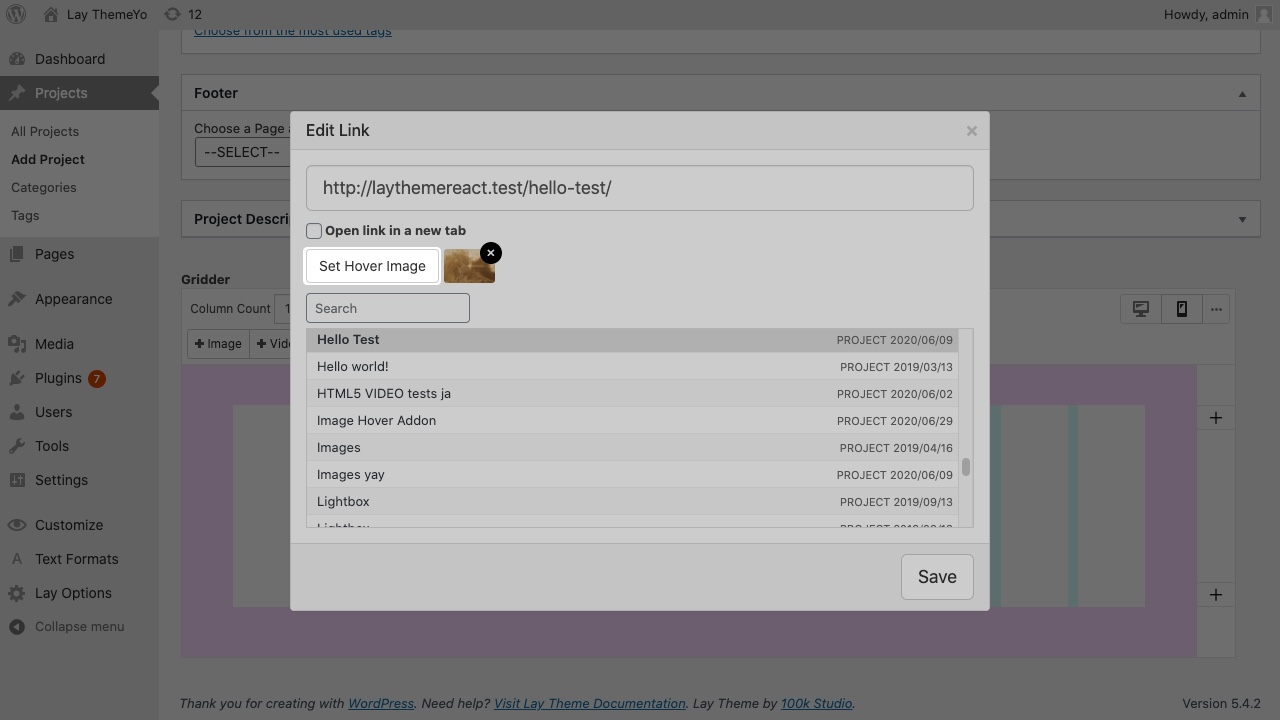
Task: Switch to phone layout view icon
Action: pos(1181,309)
